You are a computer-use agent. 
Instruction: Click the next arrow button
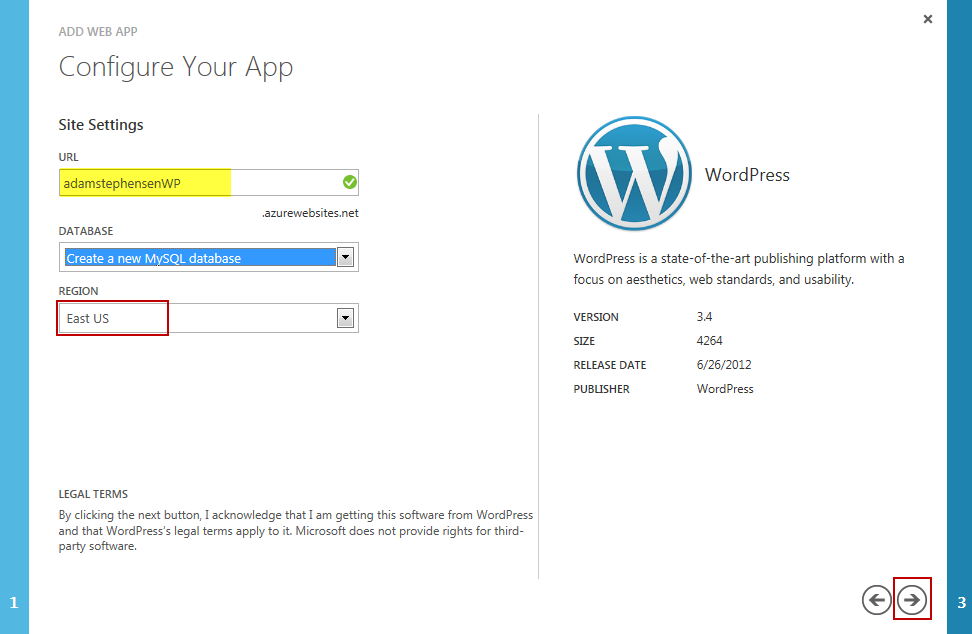pos(912,599)
